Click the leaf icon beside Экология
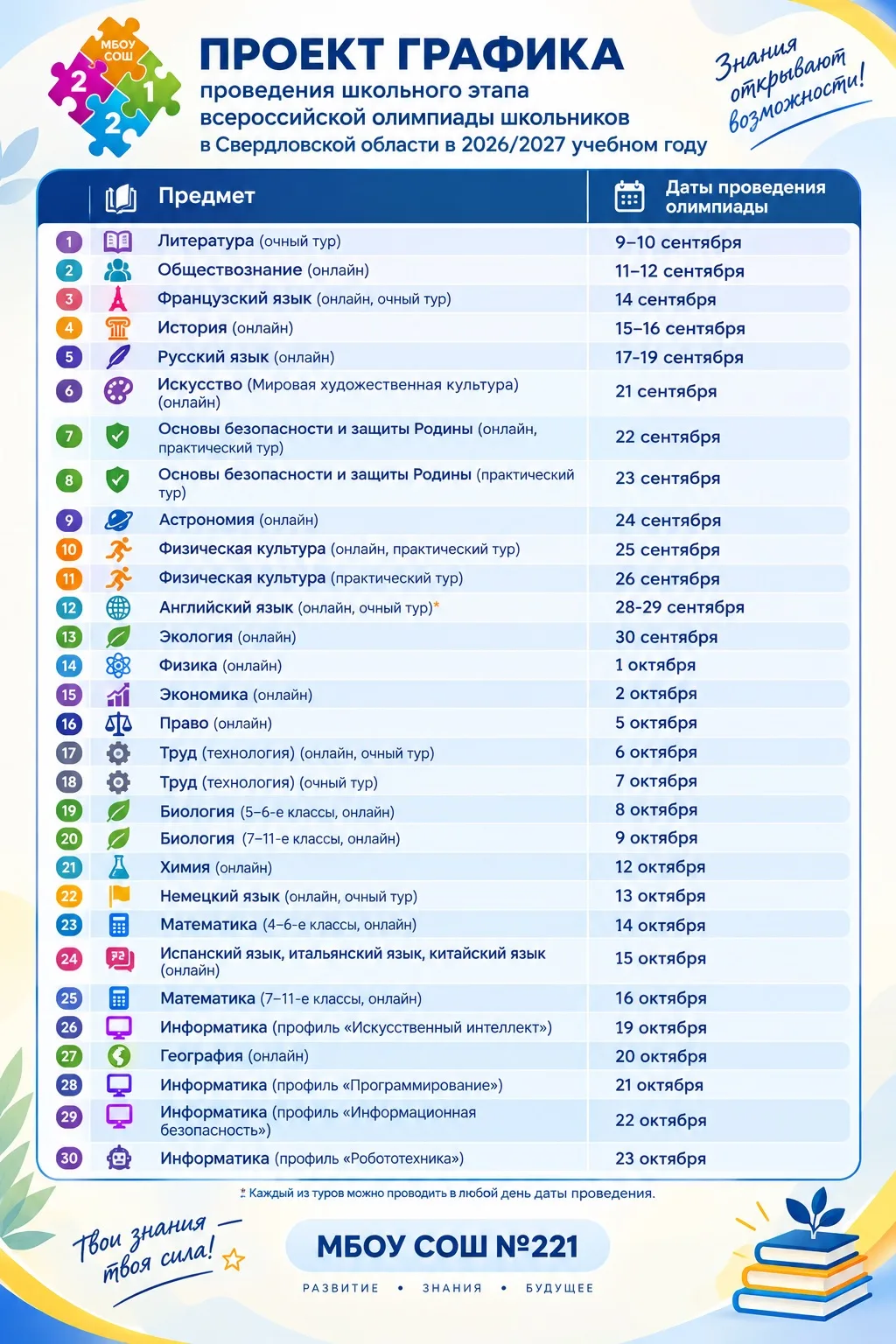 pyautogui.click(x=118, y=636)
